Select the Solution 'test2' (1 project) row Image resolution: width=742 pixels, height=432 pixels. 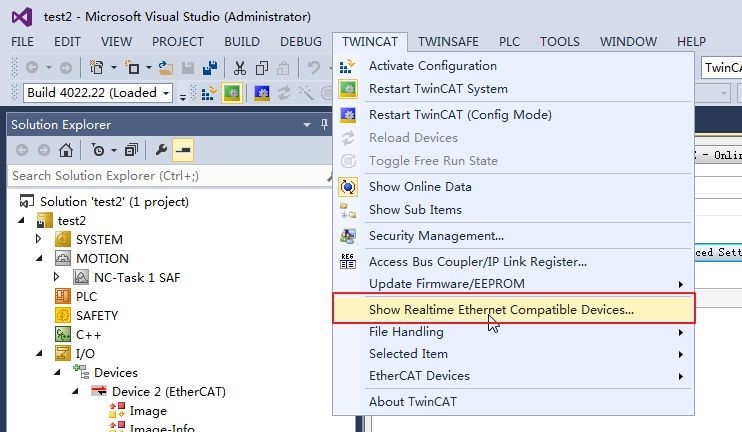(114, 202)
